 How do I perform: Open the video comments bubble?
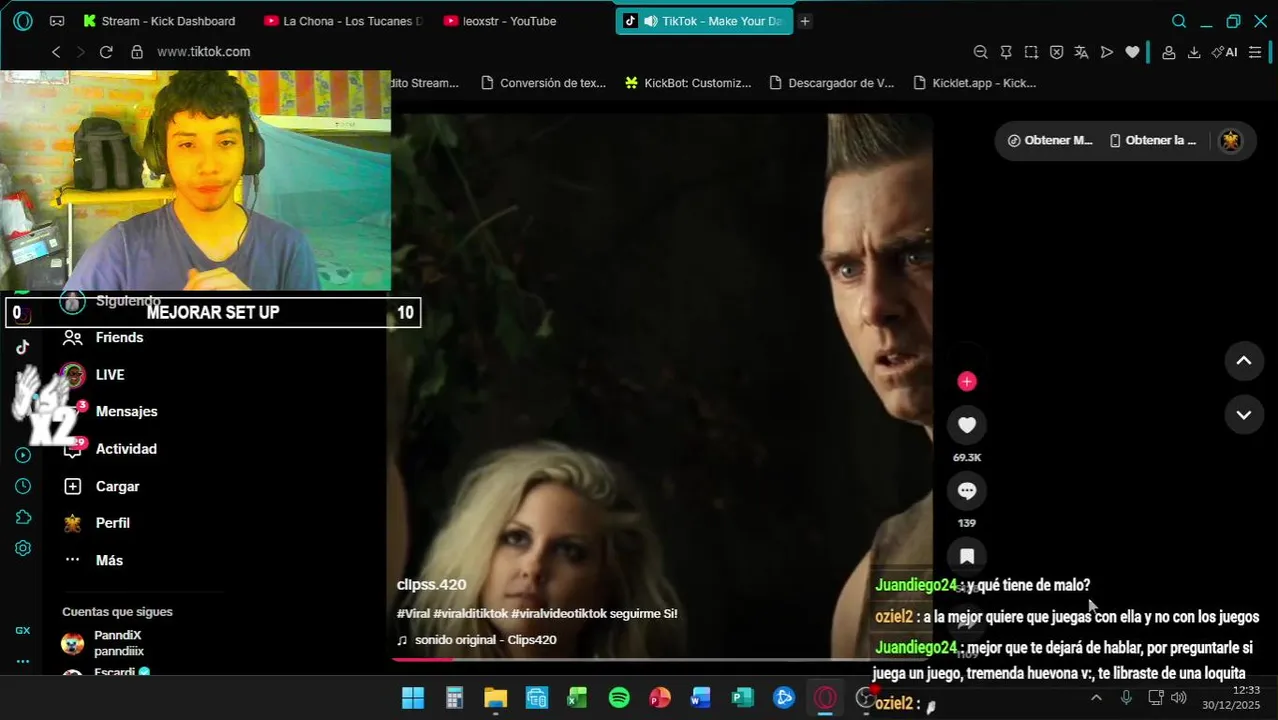click(967, 491)
